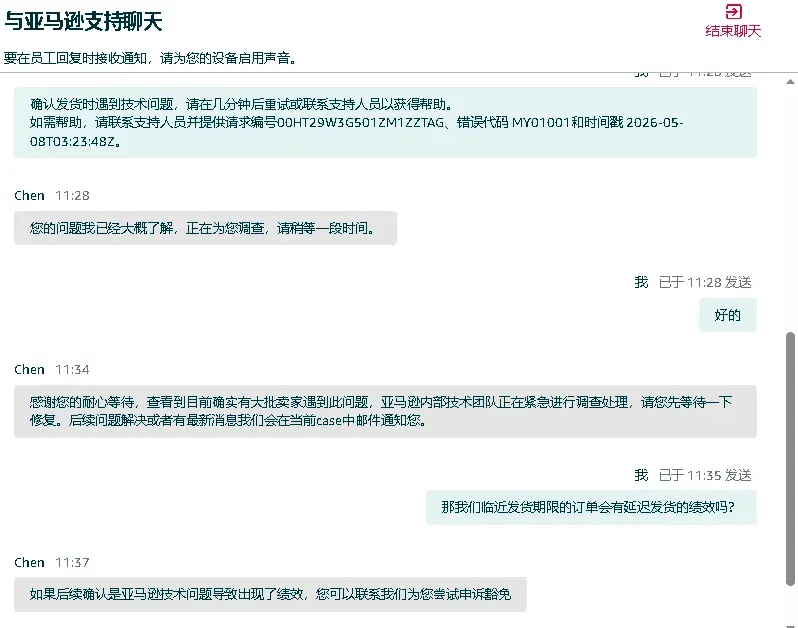Viewport: 798px width, 628px height.
Task: Click the scrollbar up arrow
Action: coord(790,81)
